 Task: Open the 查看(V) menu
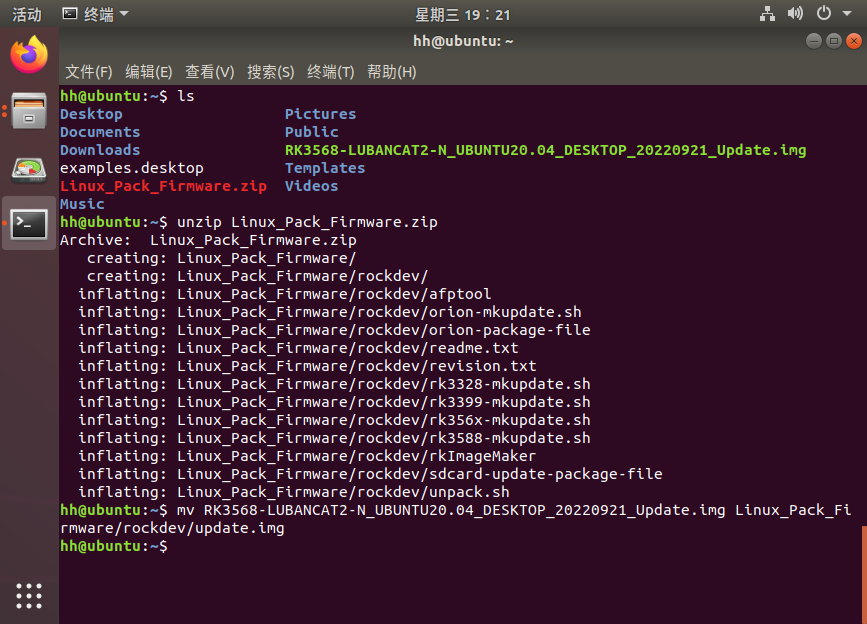[211, 71]
